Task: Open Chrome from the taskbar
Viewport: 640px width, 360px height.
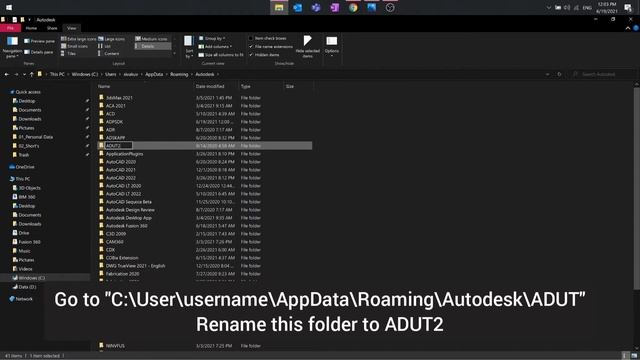Action: click(353, 7)
